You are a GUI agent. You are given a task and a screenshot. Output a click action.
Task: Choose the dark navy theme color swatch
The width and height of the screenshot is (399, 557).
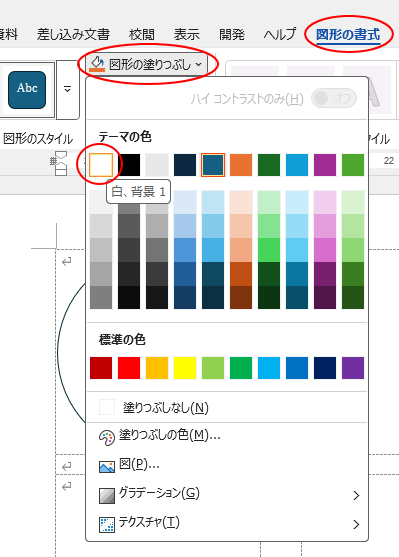click(x=185, y=165)
